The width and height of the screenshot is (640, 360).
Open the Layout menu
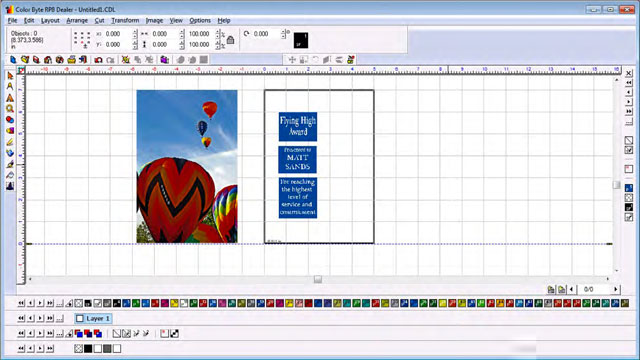(50, 20)
